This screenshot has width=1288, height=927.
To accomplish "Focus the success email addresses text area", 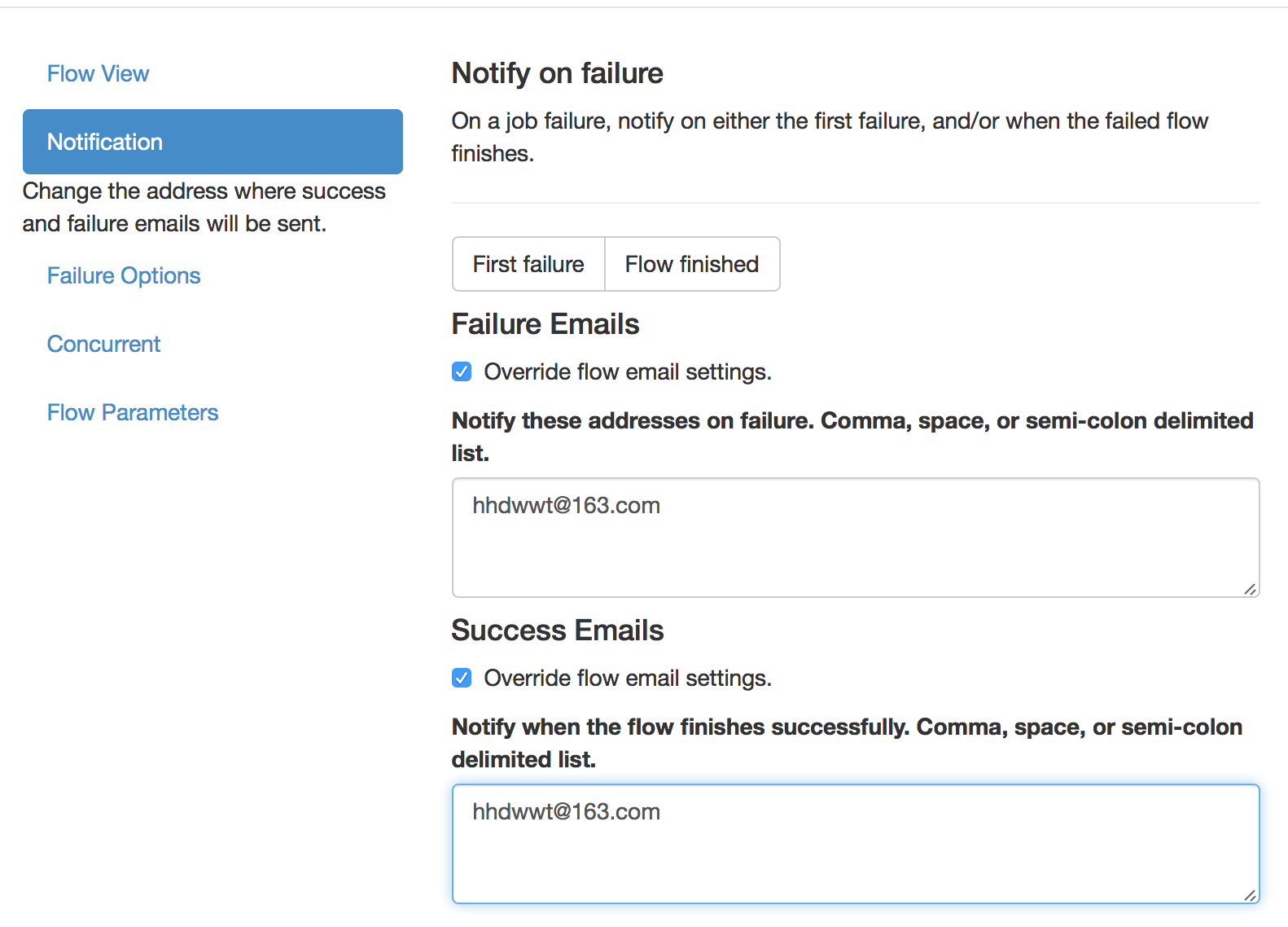I will (x=855, y=844).
